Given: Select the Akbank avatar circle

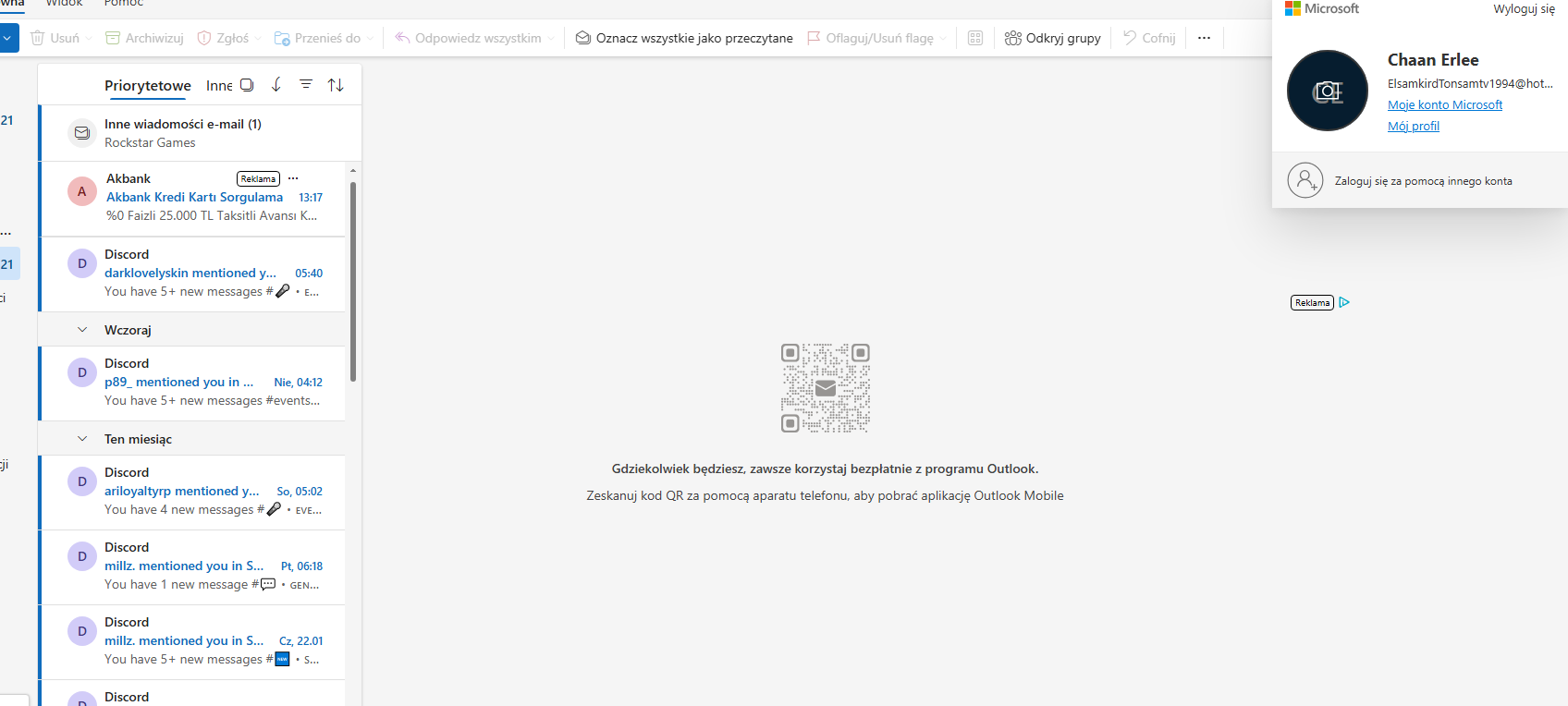Looking at the screenshot, I should pos(82,191).
